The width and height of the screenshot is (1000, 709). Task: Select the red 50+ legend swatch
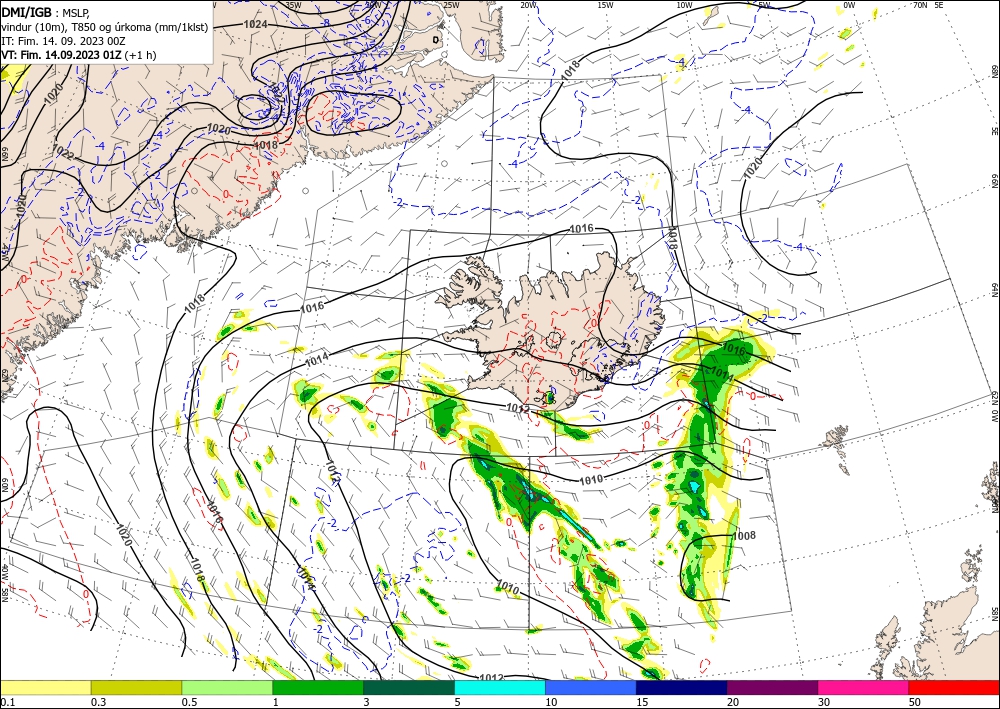pos(954,687)
